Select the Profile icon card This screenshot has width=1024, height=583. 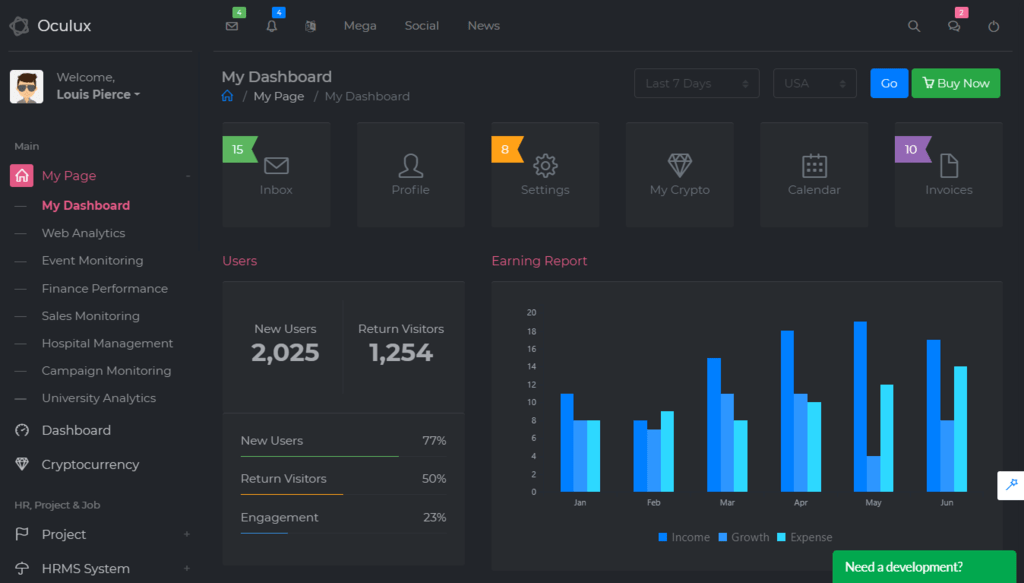coord(410,164)
